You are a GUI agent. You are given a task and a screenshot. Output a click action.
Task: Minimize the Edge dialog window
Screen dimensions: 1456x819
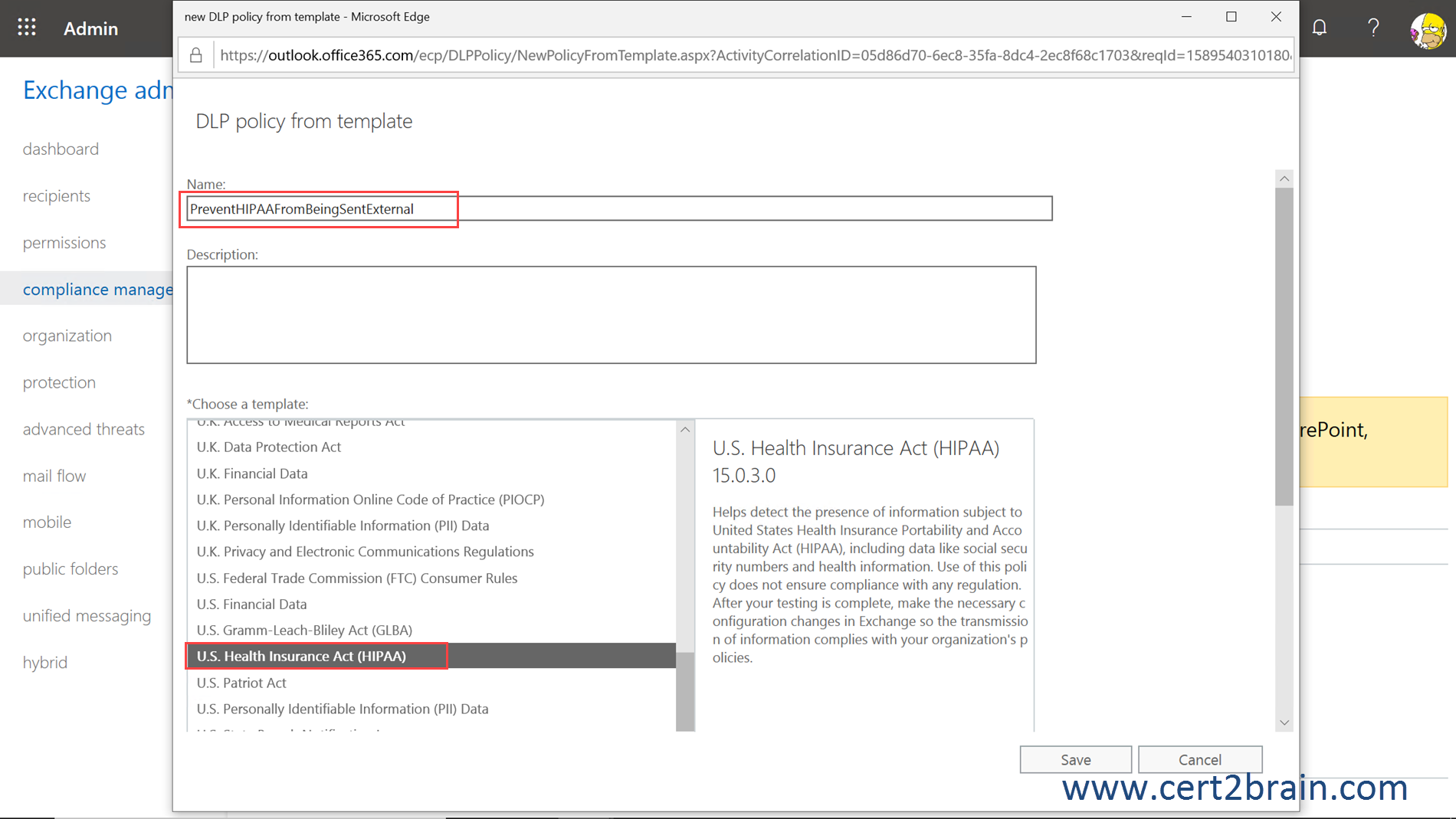coord(1186,17)
